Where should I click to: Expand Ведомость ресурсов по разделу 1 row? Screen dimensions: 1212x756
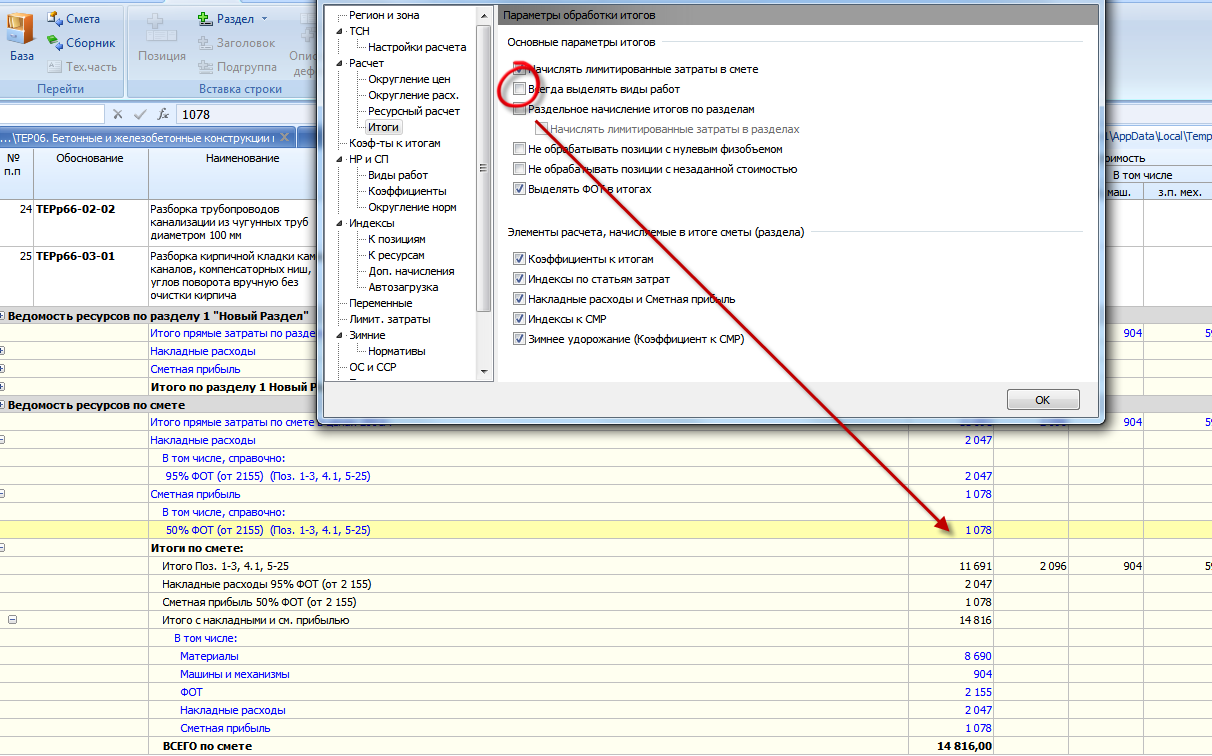tap(3, 316)
